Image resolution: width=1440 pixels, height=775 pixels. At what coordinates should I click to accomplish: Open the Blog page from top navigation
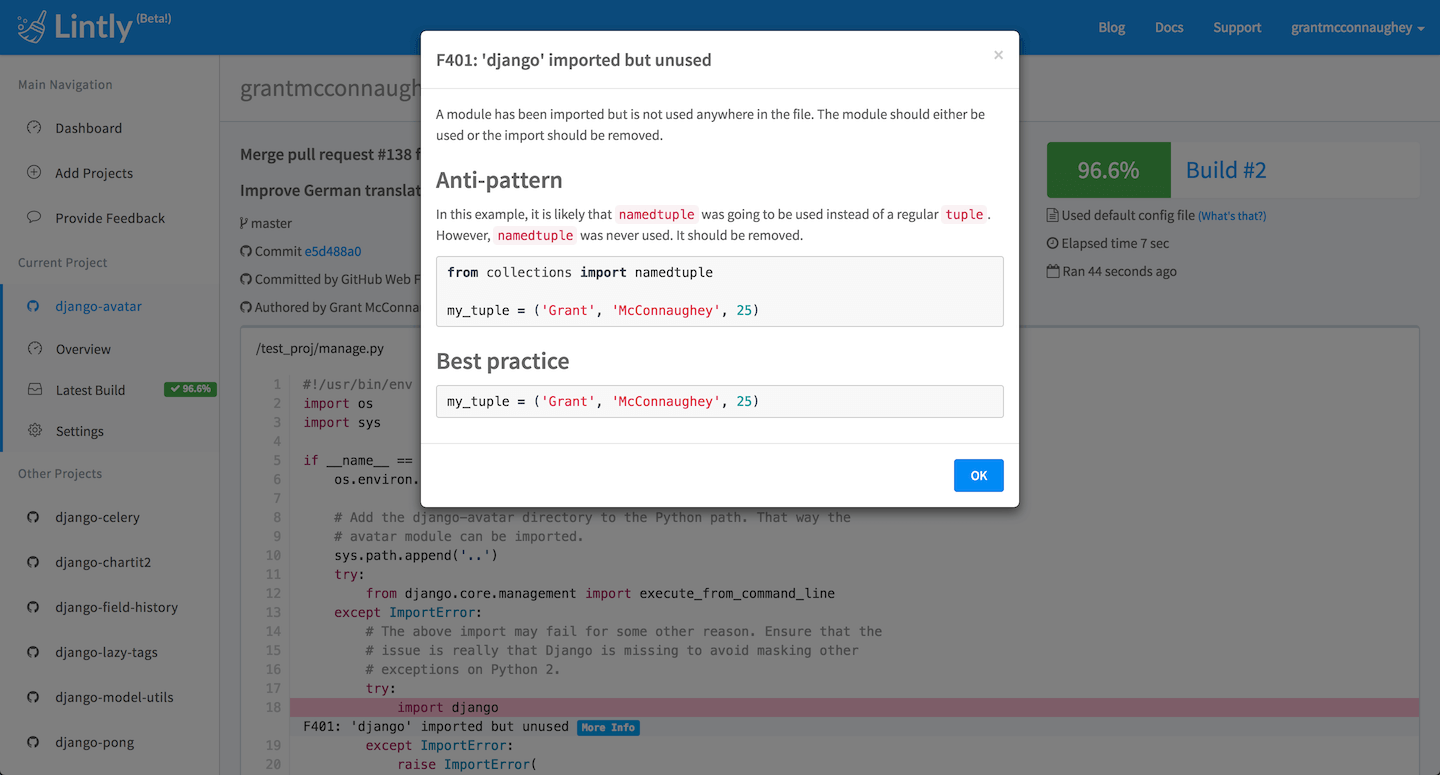(x=1111, y=28)
